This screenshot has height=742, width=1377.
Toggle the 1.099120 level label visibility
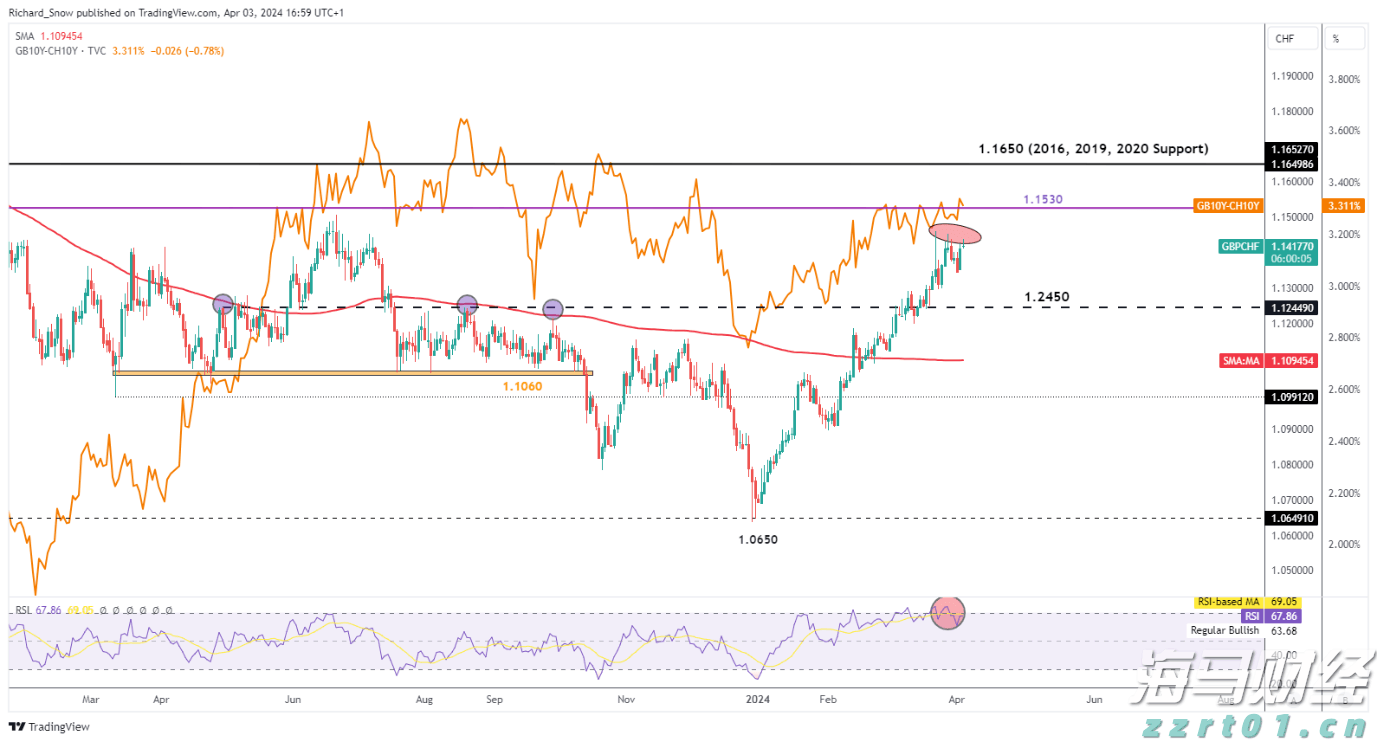point(1291,397)
